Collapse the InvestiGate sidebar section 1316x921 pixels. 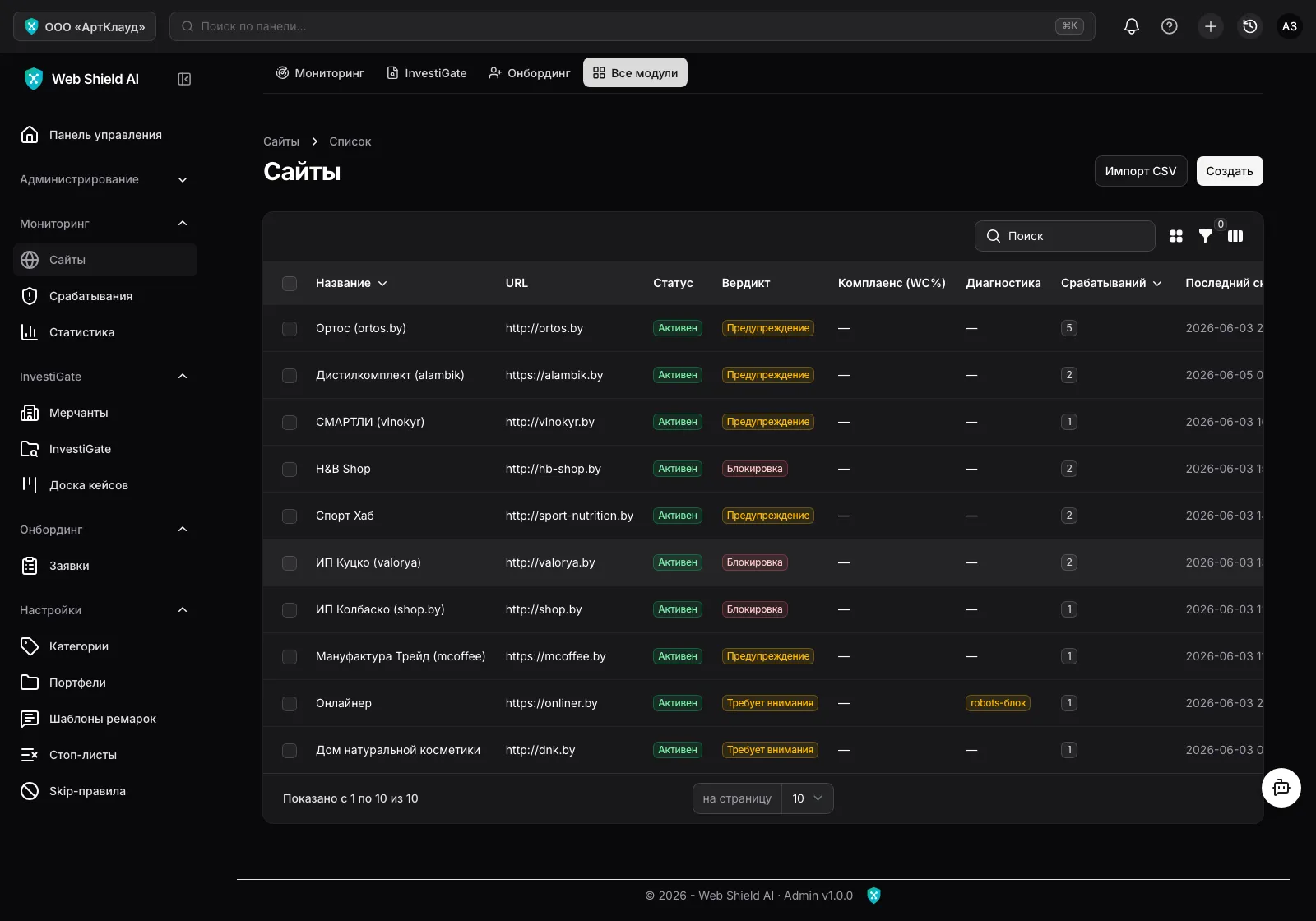pyautogui.click(x=183, y=377)
